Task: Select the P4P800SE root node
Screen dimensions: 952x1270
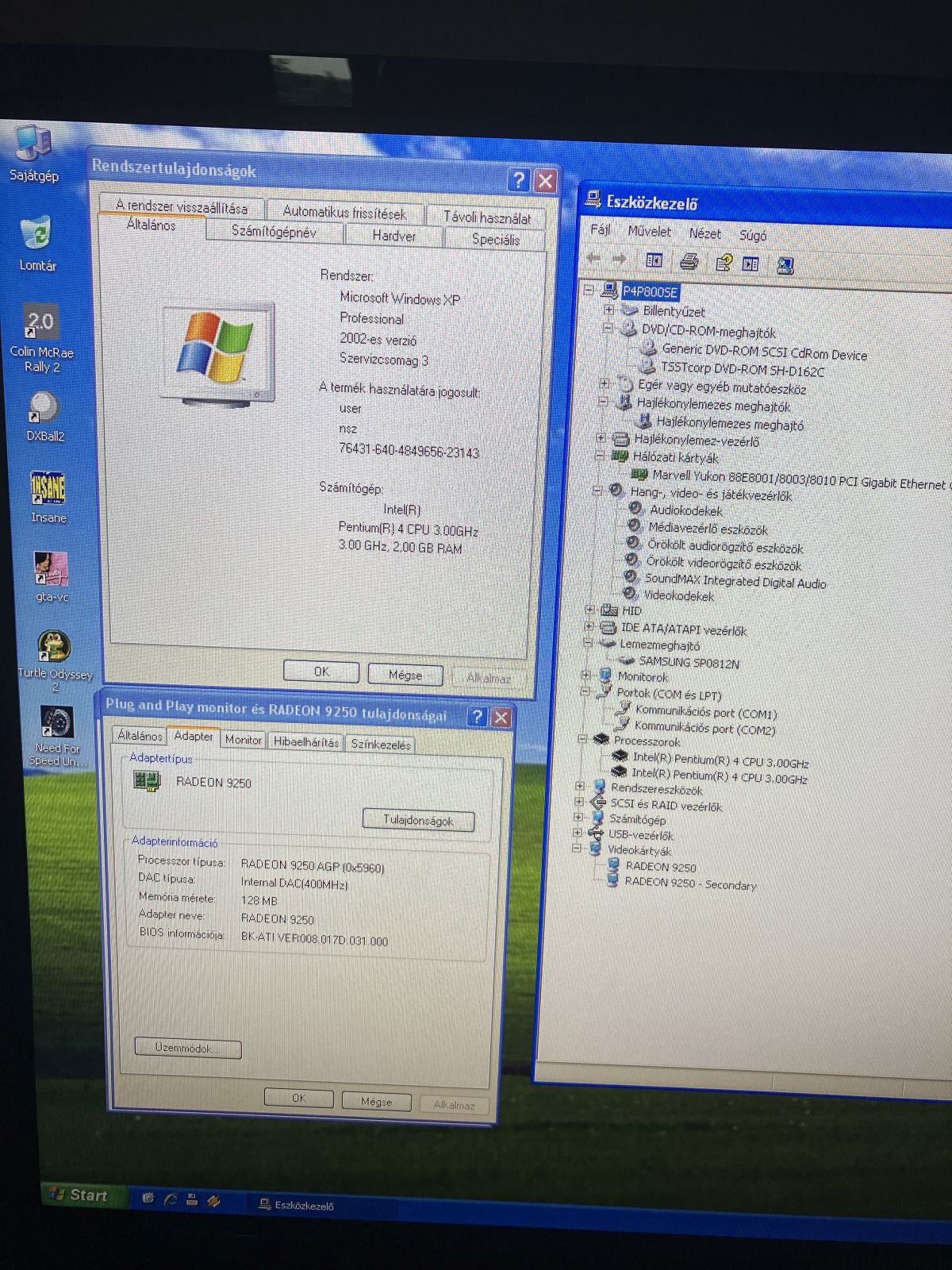Action: pyautogui.click(x=650, y=291)
